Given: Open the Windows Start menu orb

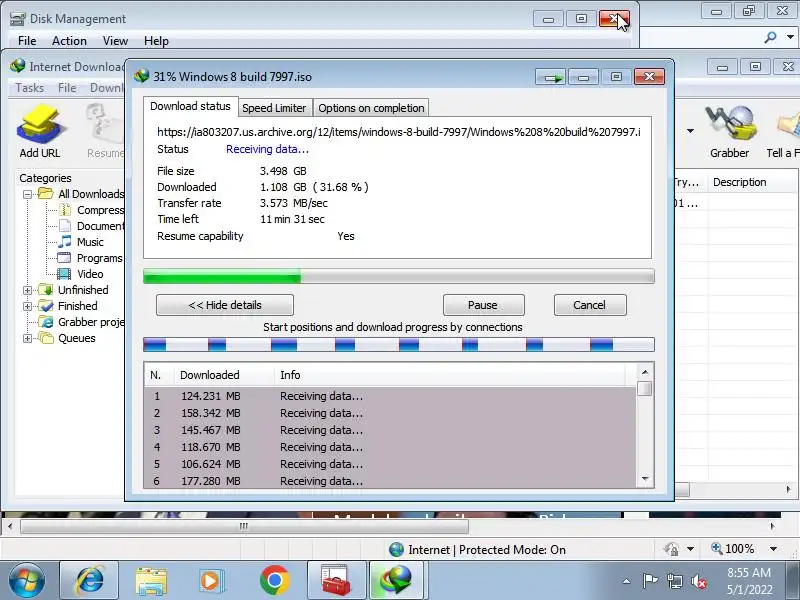Looking at the screenshot, I should click(x=27, y=581).
